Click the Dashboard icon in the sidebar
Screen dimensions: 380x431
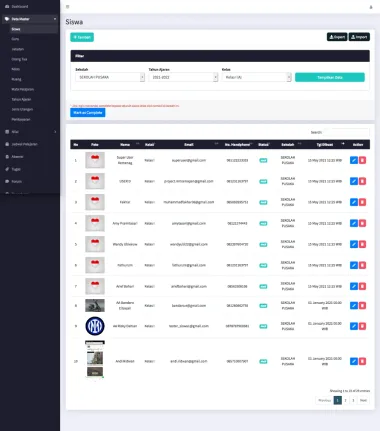[7, 6]
